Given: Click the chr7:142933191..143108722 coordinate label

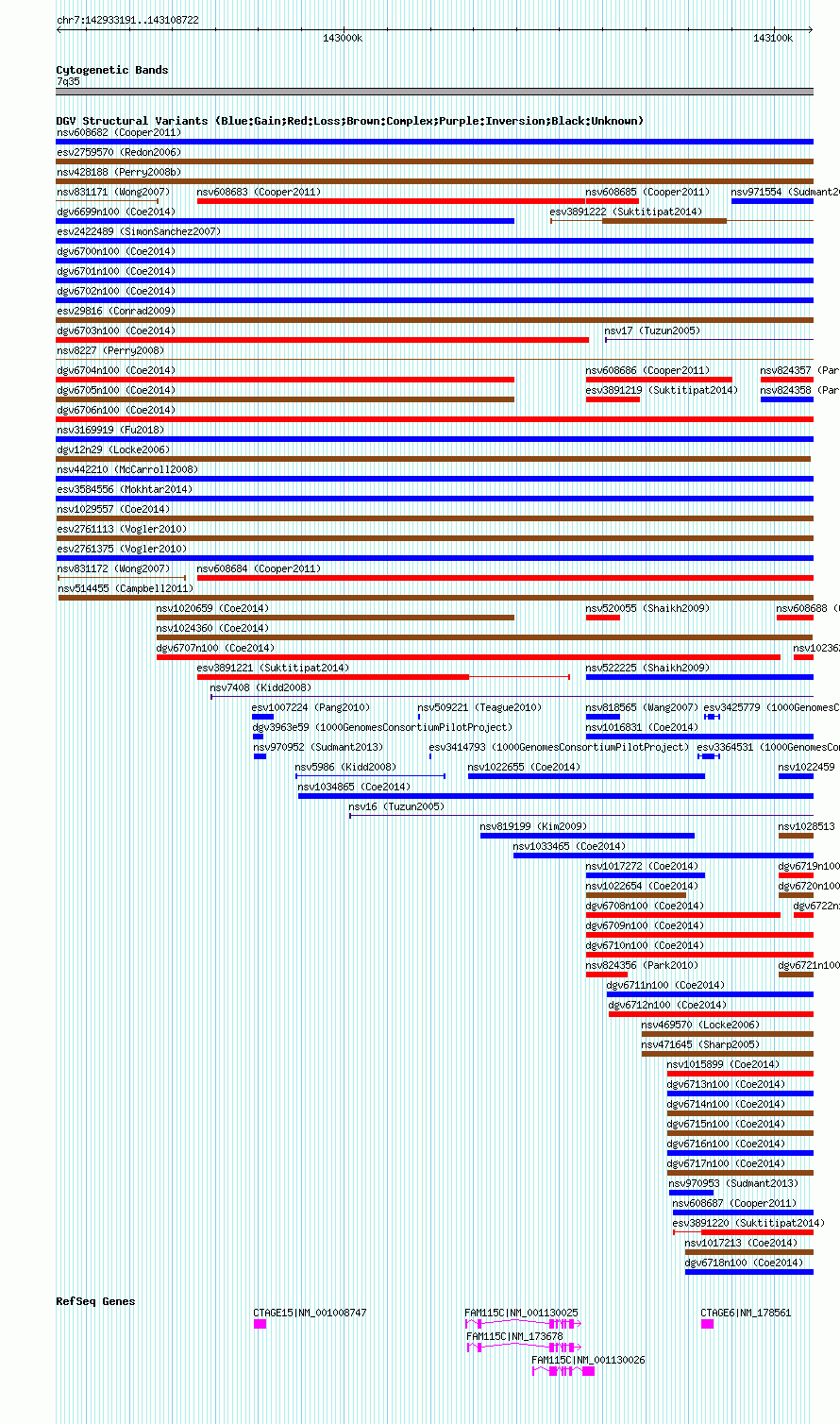Looking at the screenshot, I should point(127,20).
